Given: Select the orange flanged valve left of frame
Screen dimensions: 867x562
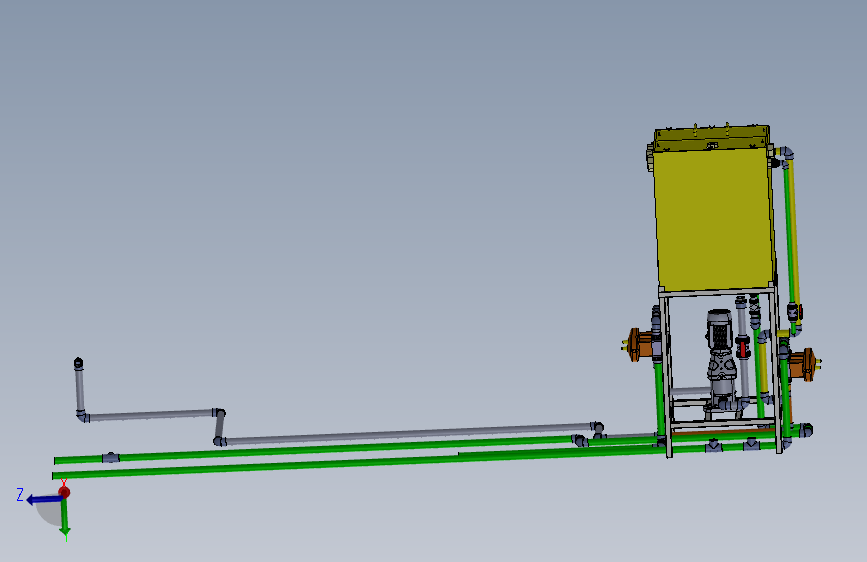Looking at the screenshot, I should pyautogui.click(x=640, y=345).
